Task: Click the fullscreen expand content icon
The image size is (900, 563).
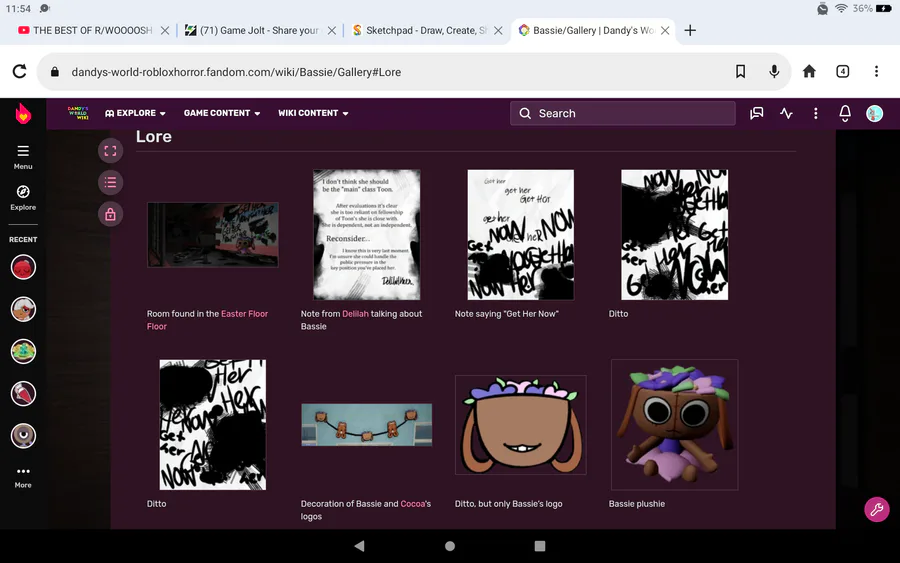Action: point(110,151)
